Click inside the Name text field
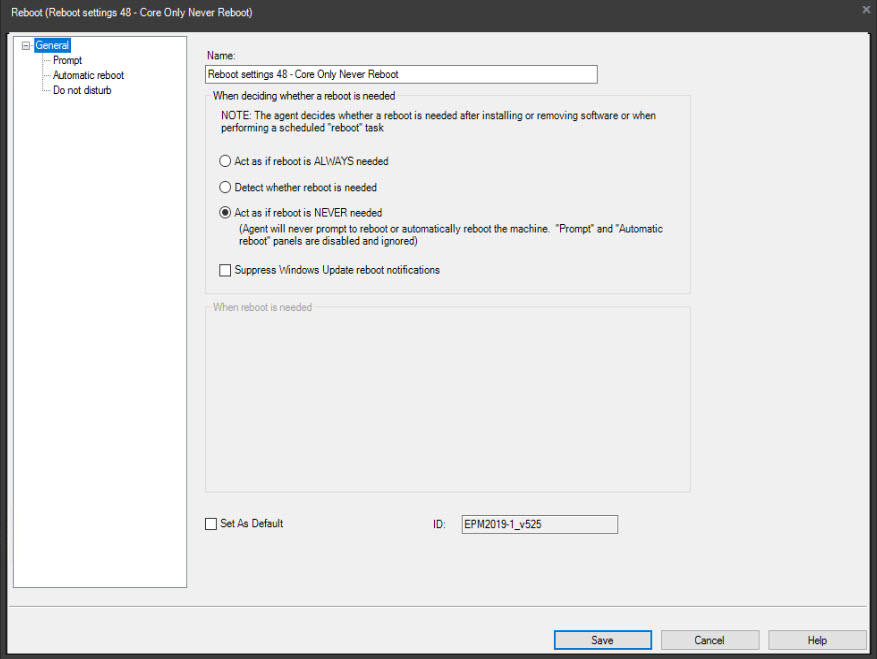The width and height of the screenshot is (877, 659). [x=400, y=74]
